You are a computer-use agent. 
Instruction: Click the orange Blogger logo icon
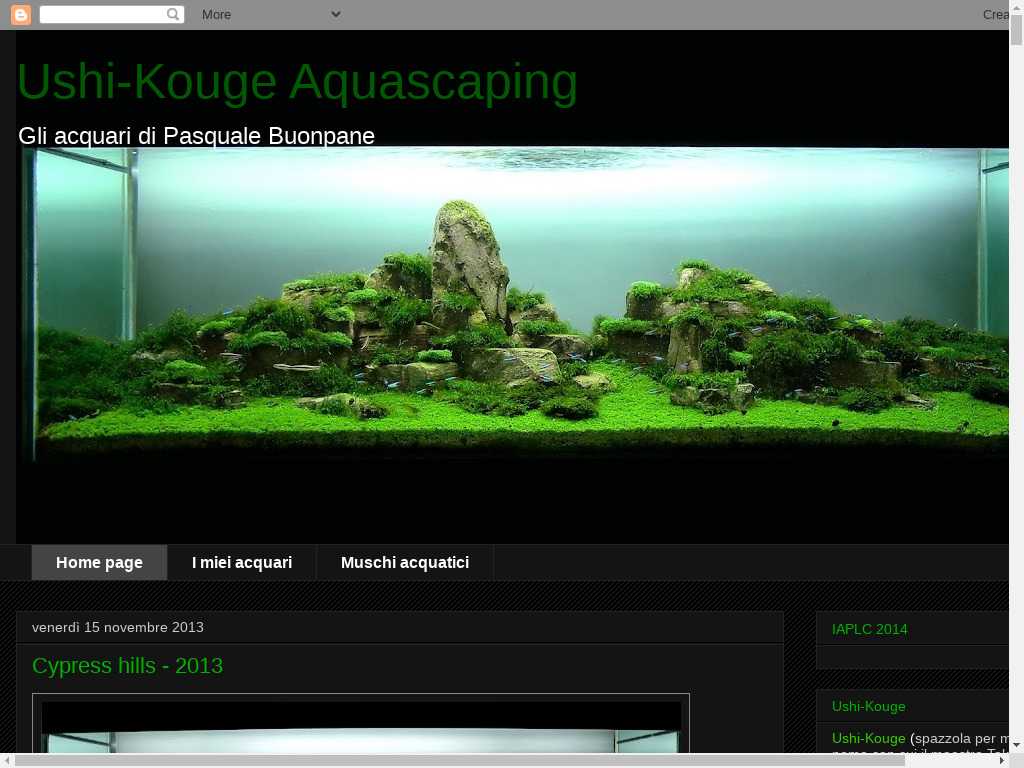coord(21,14)
